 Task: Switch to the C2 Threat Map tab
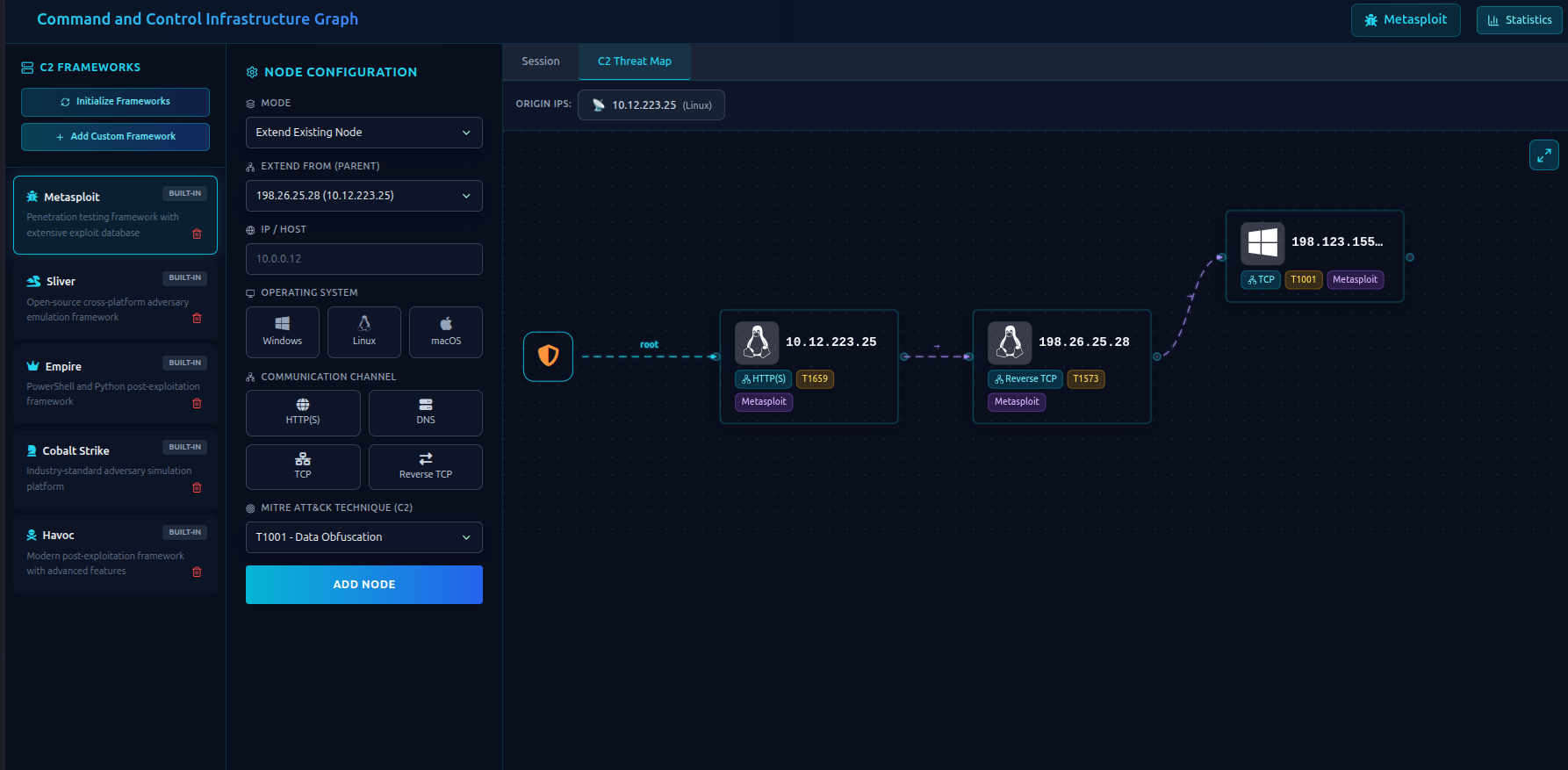tap(635, 61)
